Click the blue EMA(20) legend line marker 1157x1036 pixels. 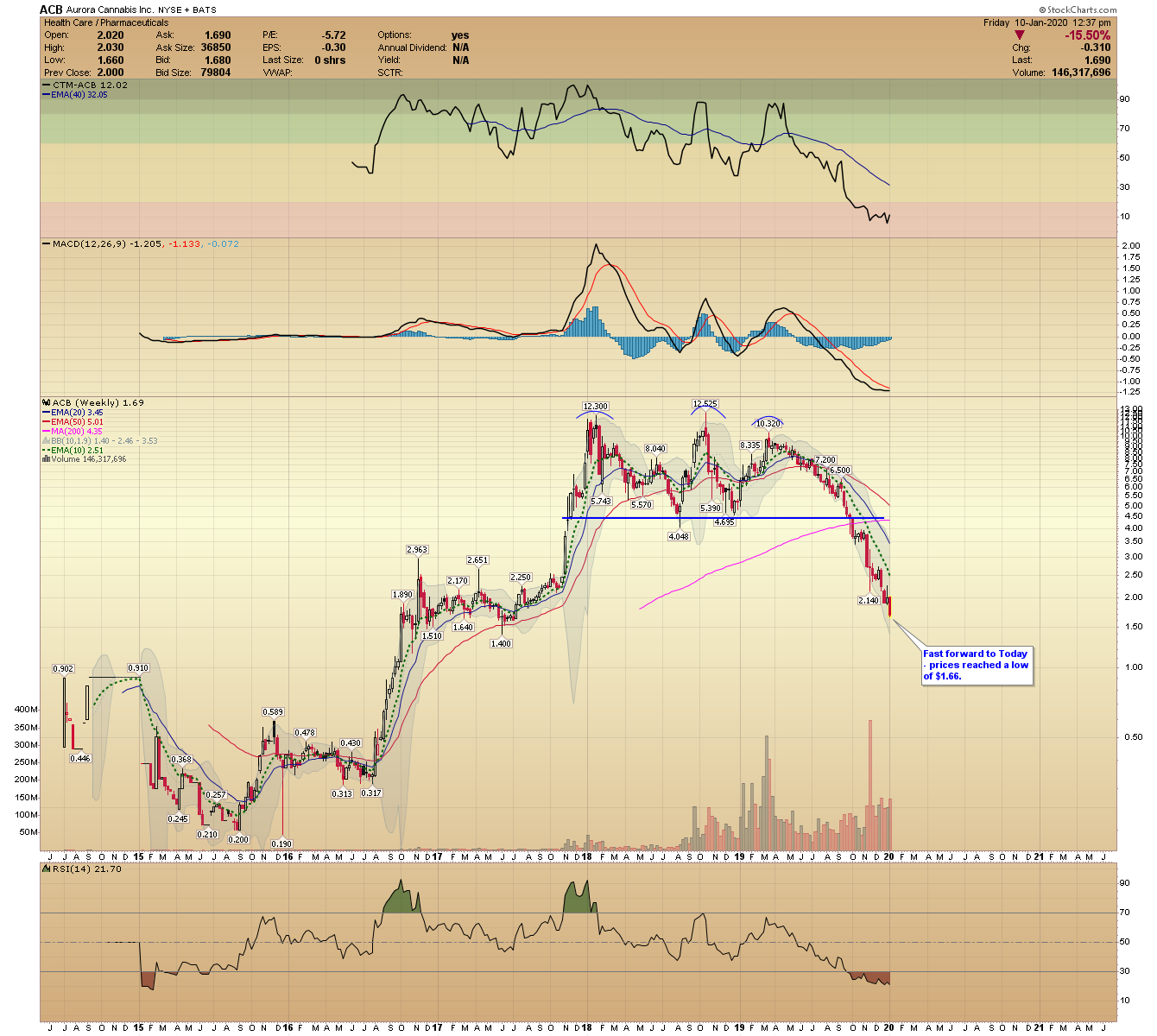47,413
